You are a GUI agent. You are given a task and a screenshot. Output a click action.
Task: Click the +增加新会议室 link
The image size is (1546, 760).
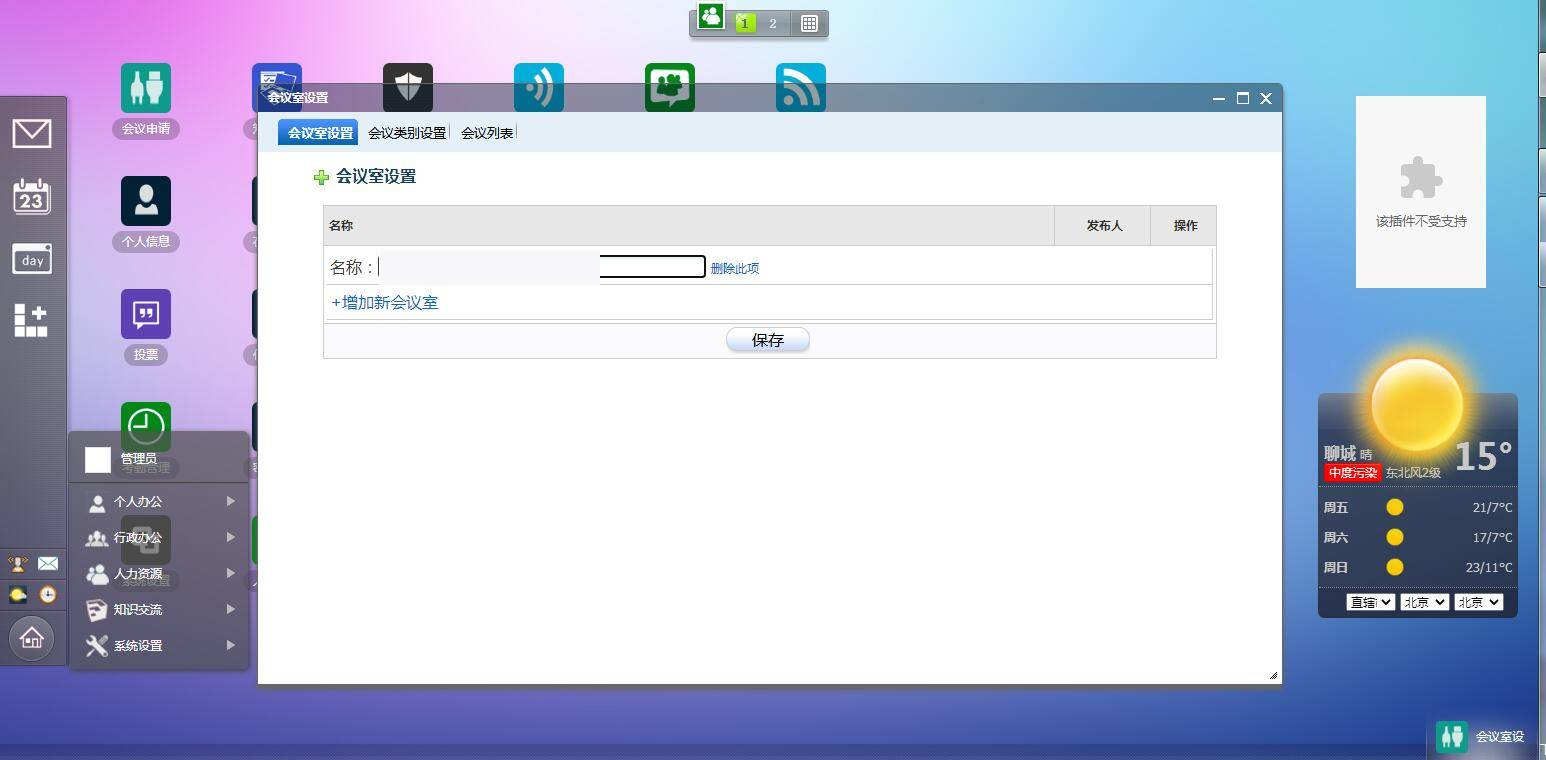384,302
